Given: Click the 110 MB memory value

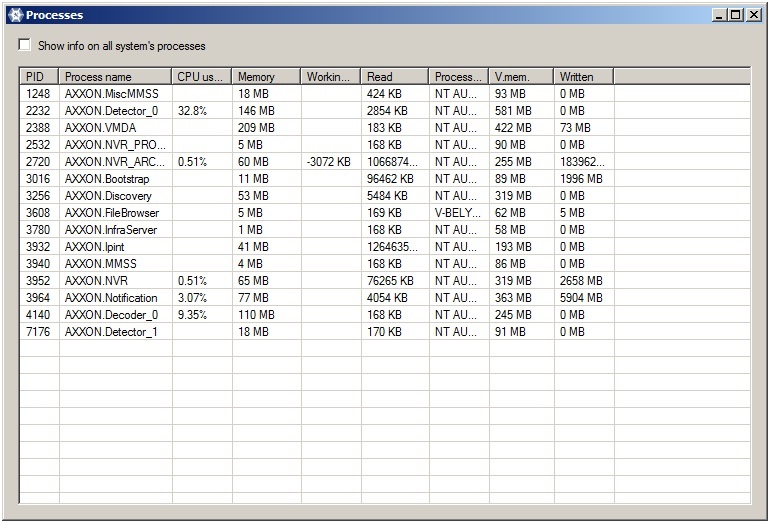Looking at the screenshot, I should tap(256, 315).
